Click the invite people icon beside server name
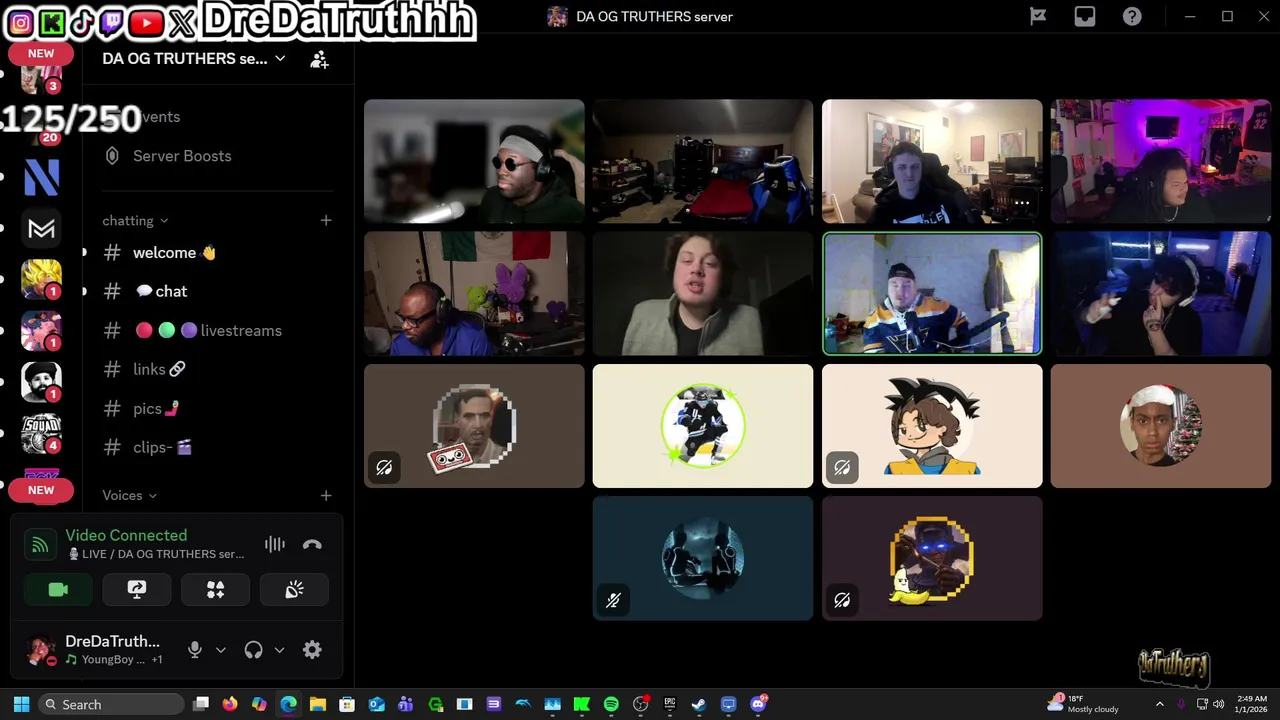This screenshot has width=1280, height=720. pyautogui.click(x=319, y=60)
